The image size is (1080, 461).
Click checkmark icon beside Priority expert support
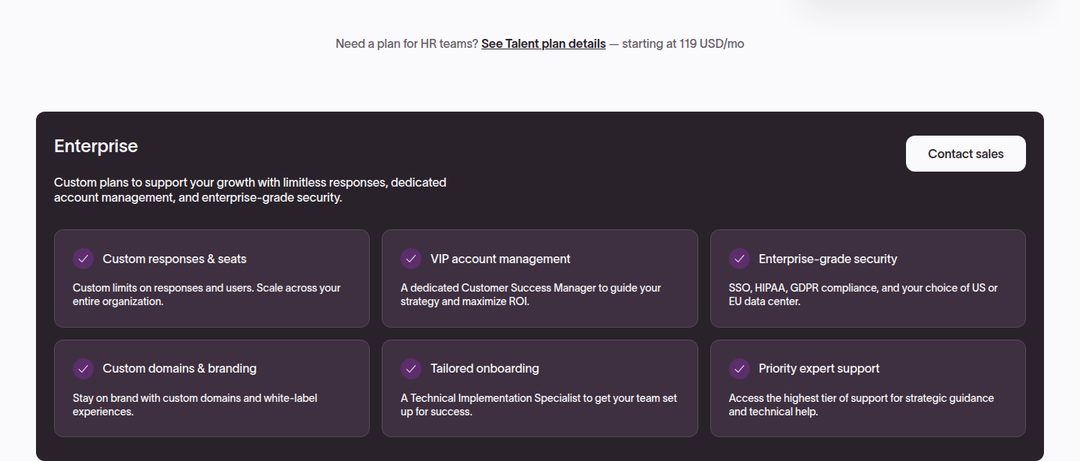[x=739, y=369]
